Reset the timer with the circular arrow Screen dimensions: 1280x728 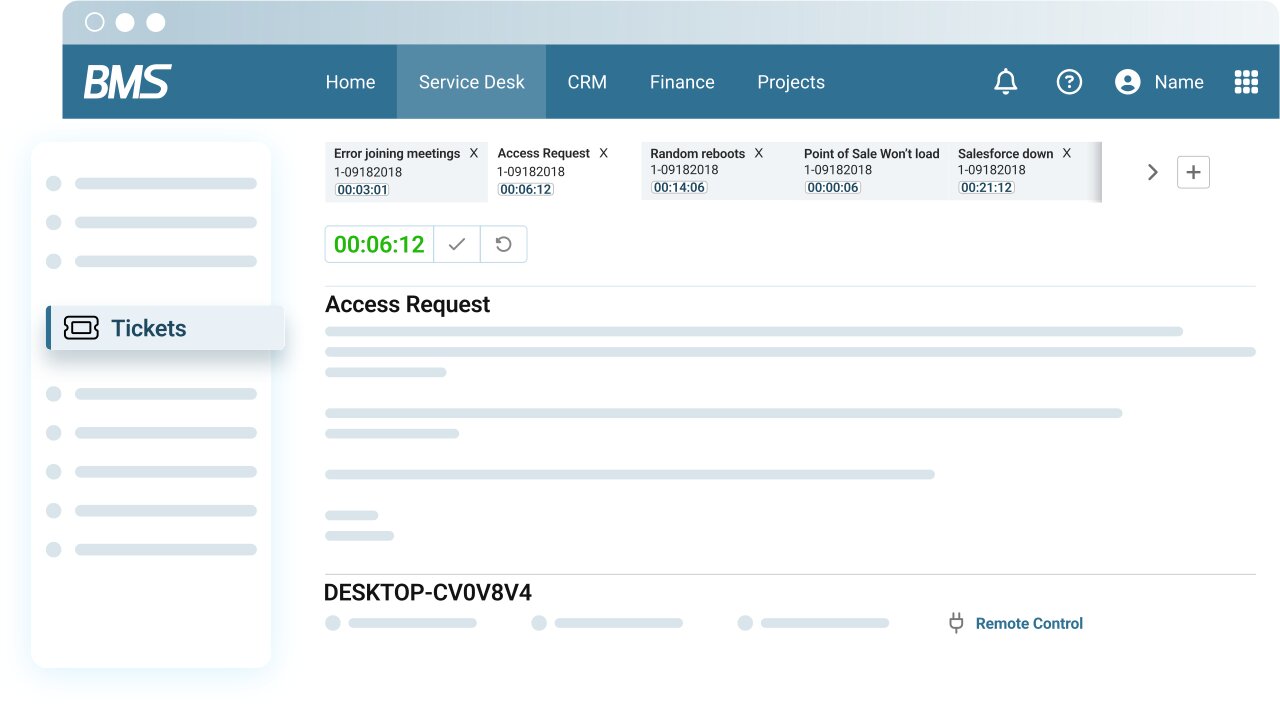pyautogui.click(x=504, y=244)
